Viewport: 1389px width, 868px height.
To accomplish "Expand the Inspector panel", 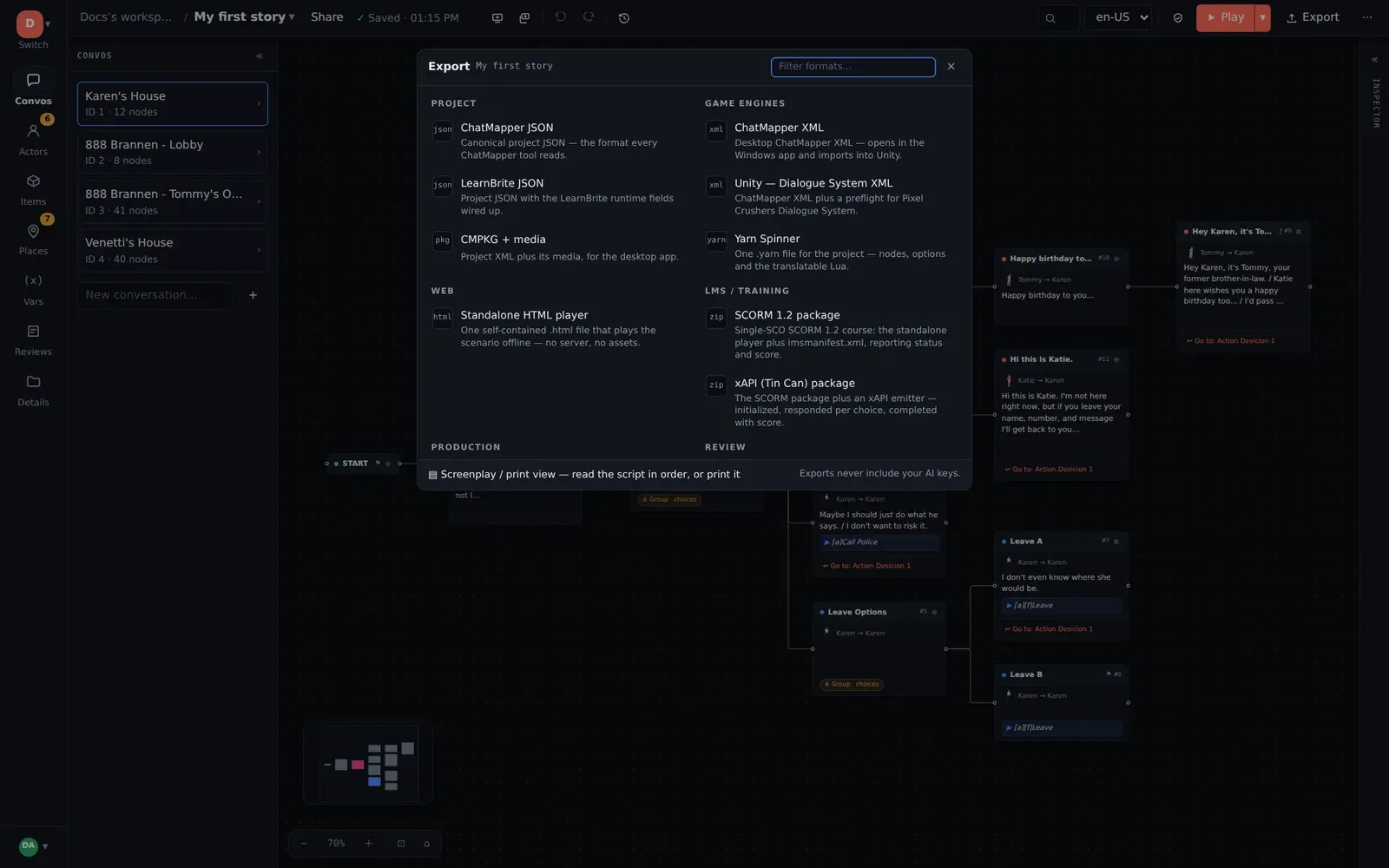I will pos(1374,60).
